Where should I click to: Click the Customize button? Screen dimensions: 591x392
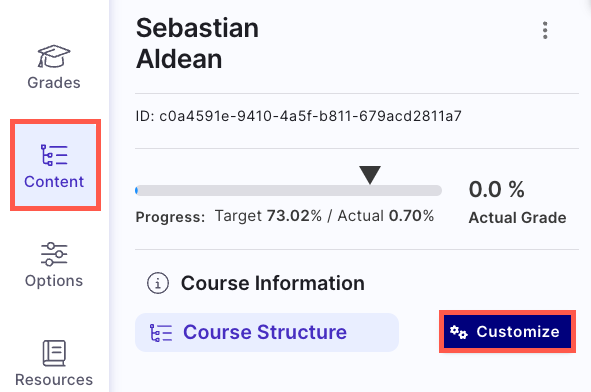point(507,332)
